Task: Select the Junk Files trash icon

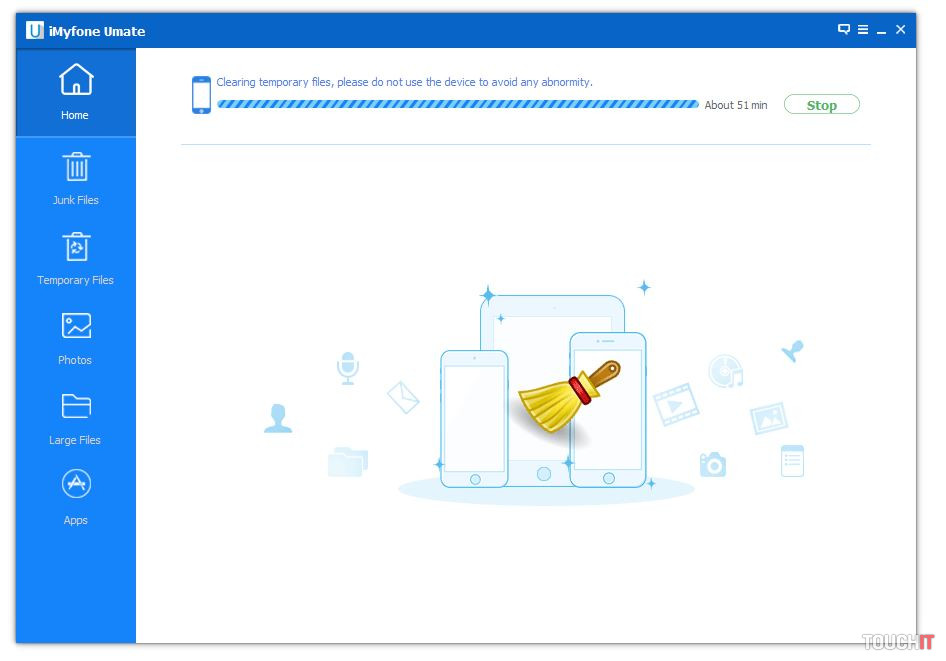Action: (76, 167)
